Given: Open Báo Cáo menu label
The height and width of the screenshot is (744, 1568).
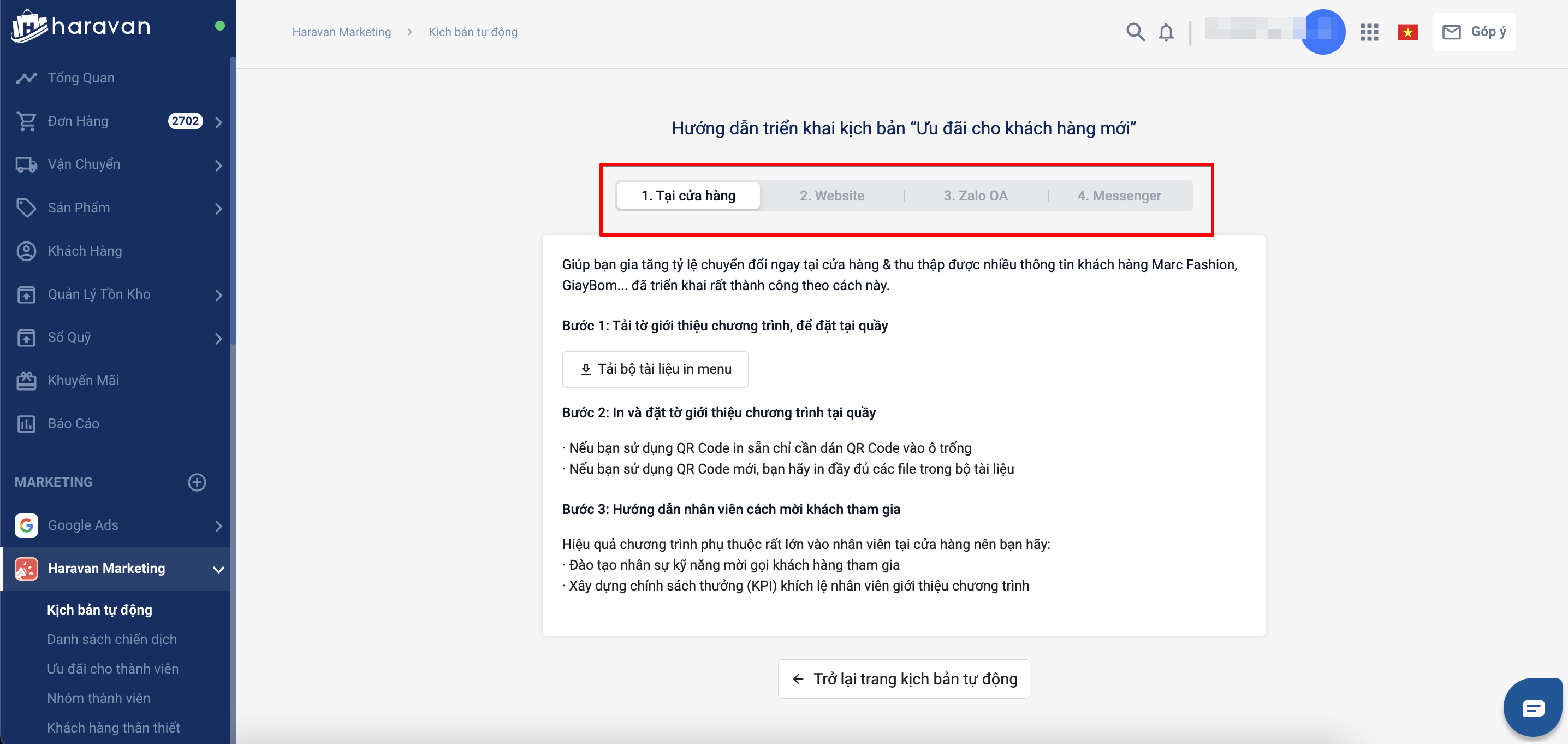Looking at the screenshot, I should tap(73, 424).
